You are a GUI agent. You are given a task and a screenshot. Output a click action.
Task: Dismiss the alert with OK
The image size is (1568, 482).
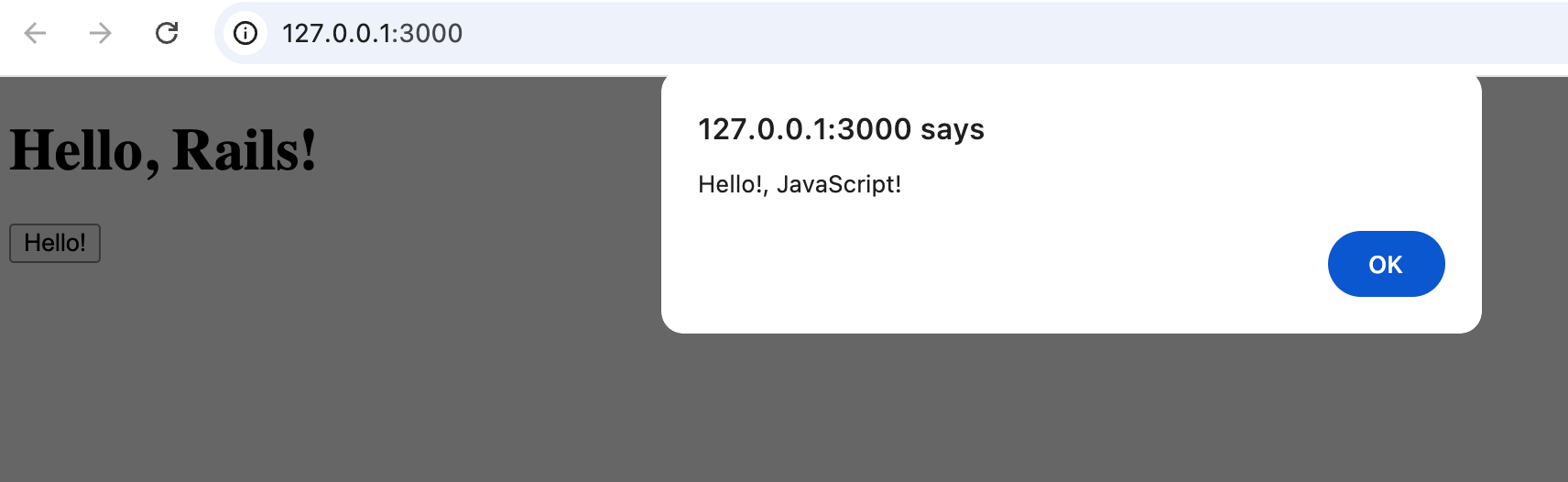[1386, 264]
